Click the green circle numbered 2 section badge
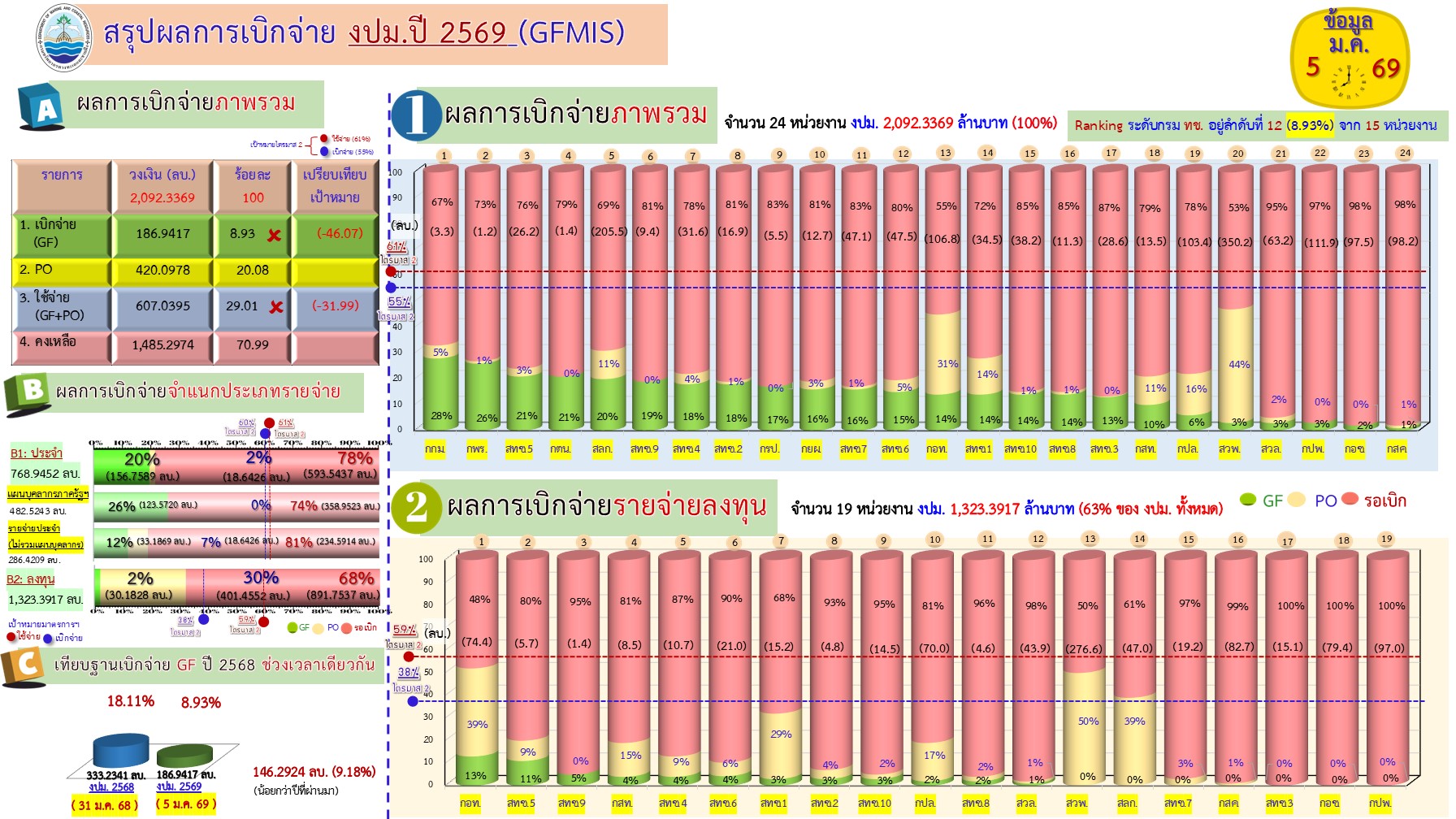Image resolution: width=1456 pixels, height=819 pixels. point(417,508)
